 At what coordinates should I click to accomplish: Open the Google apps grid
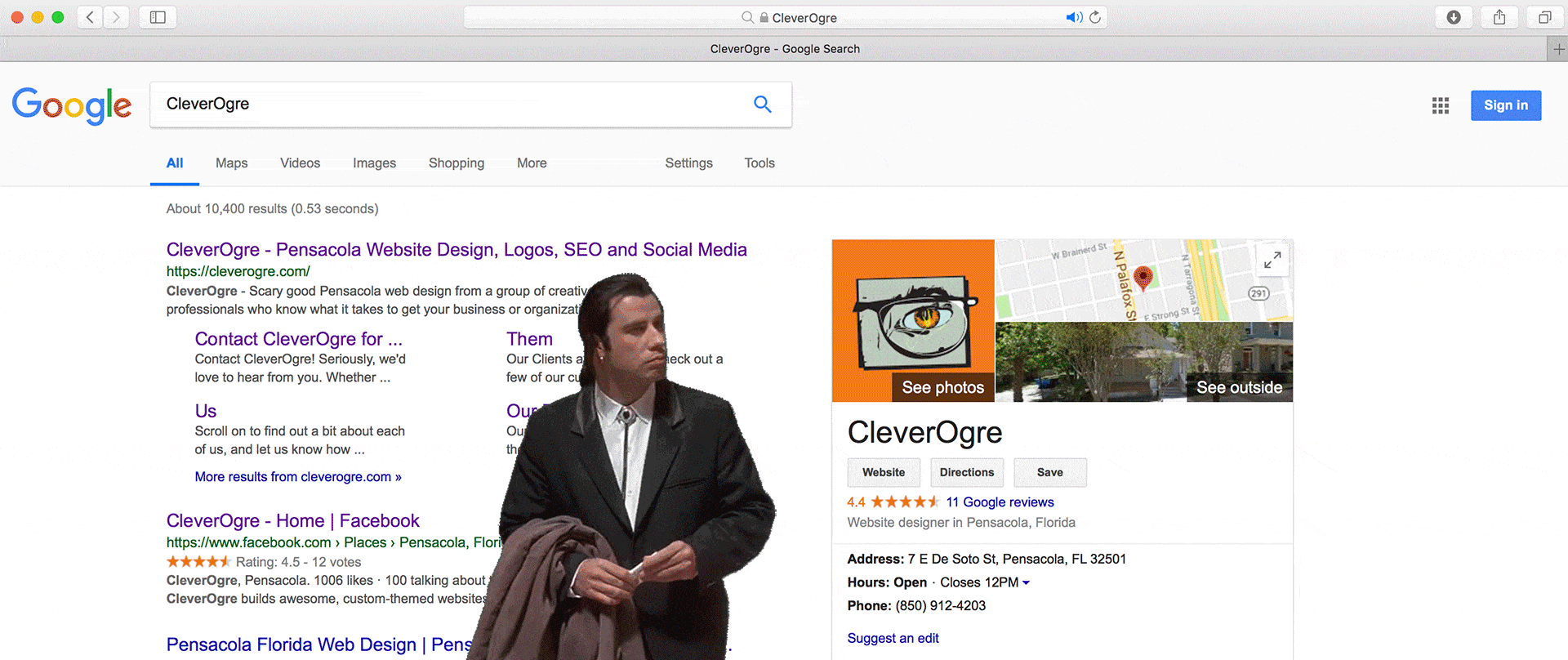tap(1441, 105)
